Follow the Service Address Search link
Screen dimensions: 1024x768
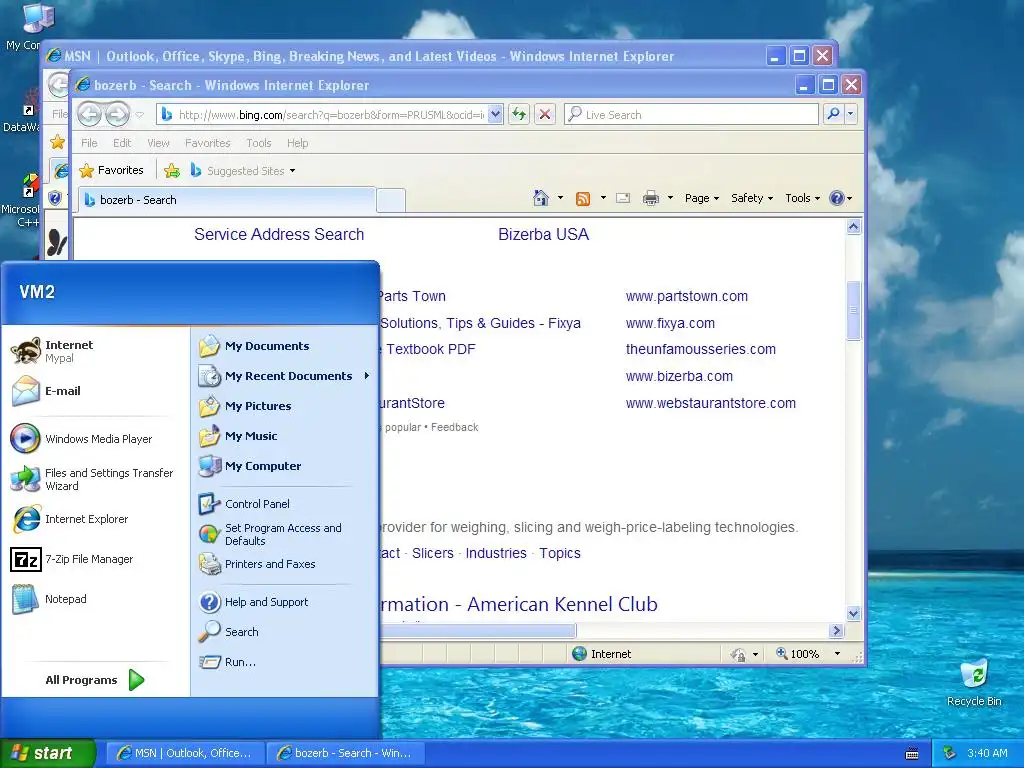[279, 234]
